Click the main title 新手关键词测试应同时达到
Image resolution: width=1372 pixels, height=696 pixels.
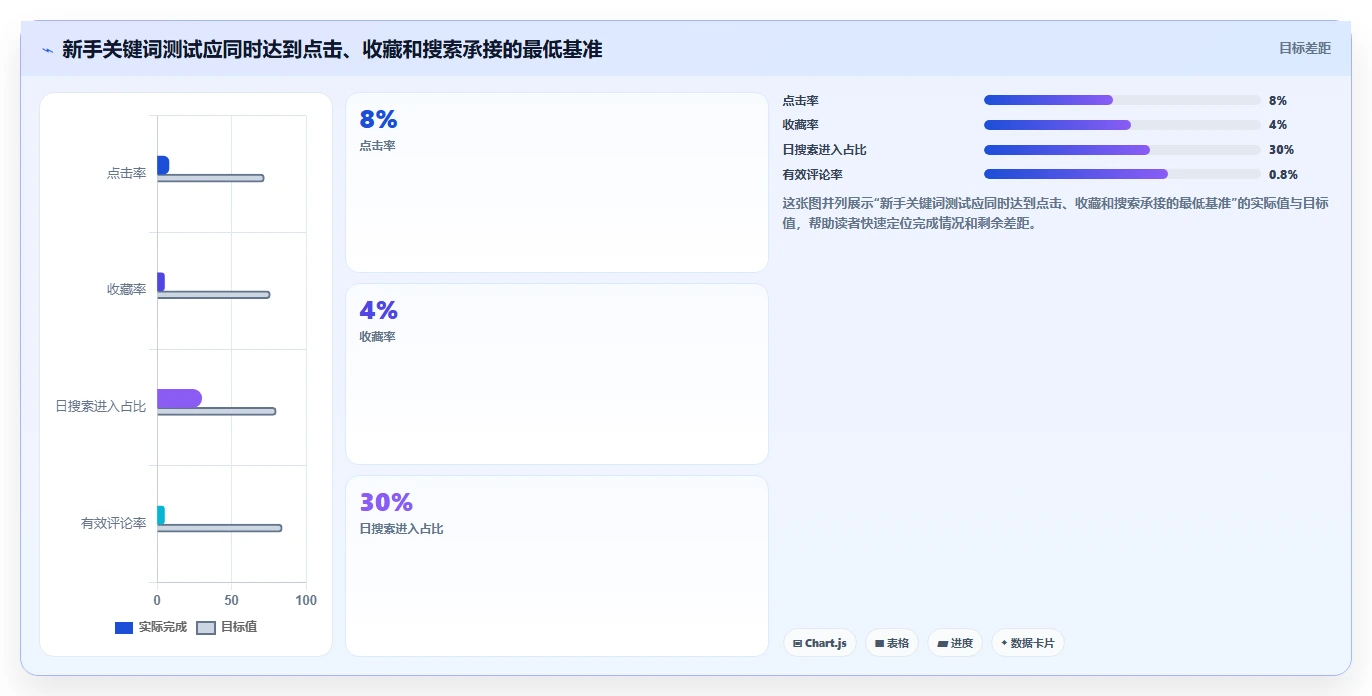pyautogui.click(x=332, y=49)
